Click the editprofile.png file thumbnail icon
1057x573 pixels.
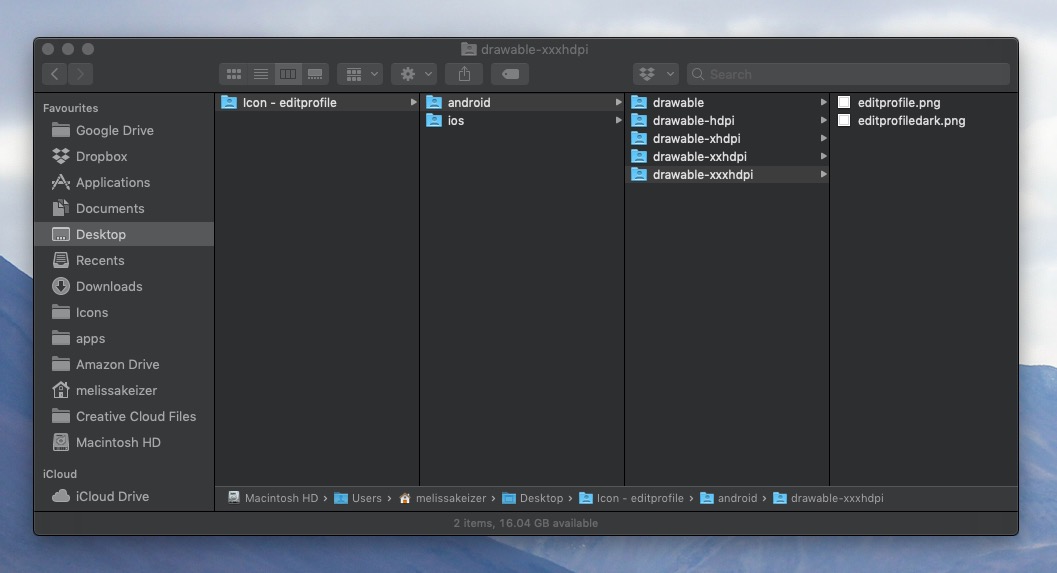point(843,102)
